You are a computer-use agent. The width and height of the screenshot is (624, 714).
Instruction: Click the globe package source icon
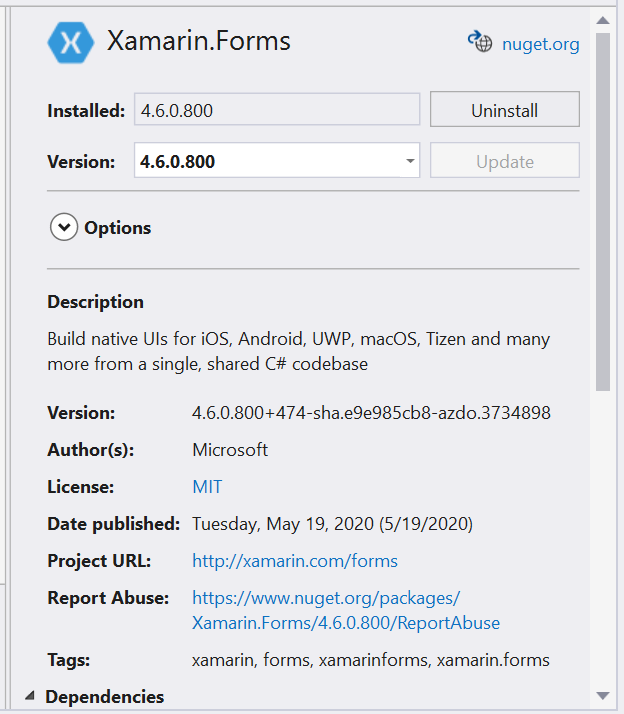pyautogui.click(x=480, y=42)
